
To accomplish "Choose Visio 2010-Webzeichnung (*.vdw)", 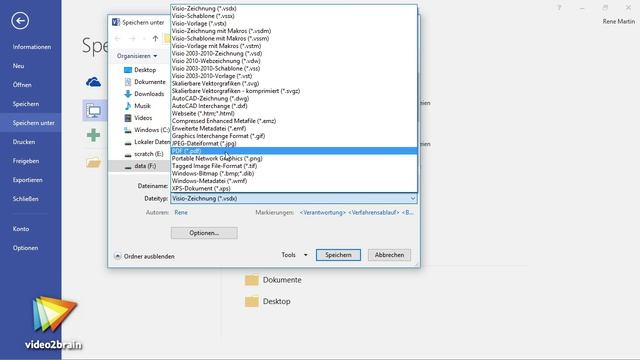I will tap(294, 61).
